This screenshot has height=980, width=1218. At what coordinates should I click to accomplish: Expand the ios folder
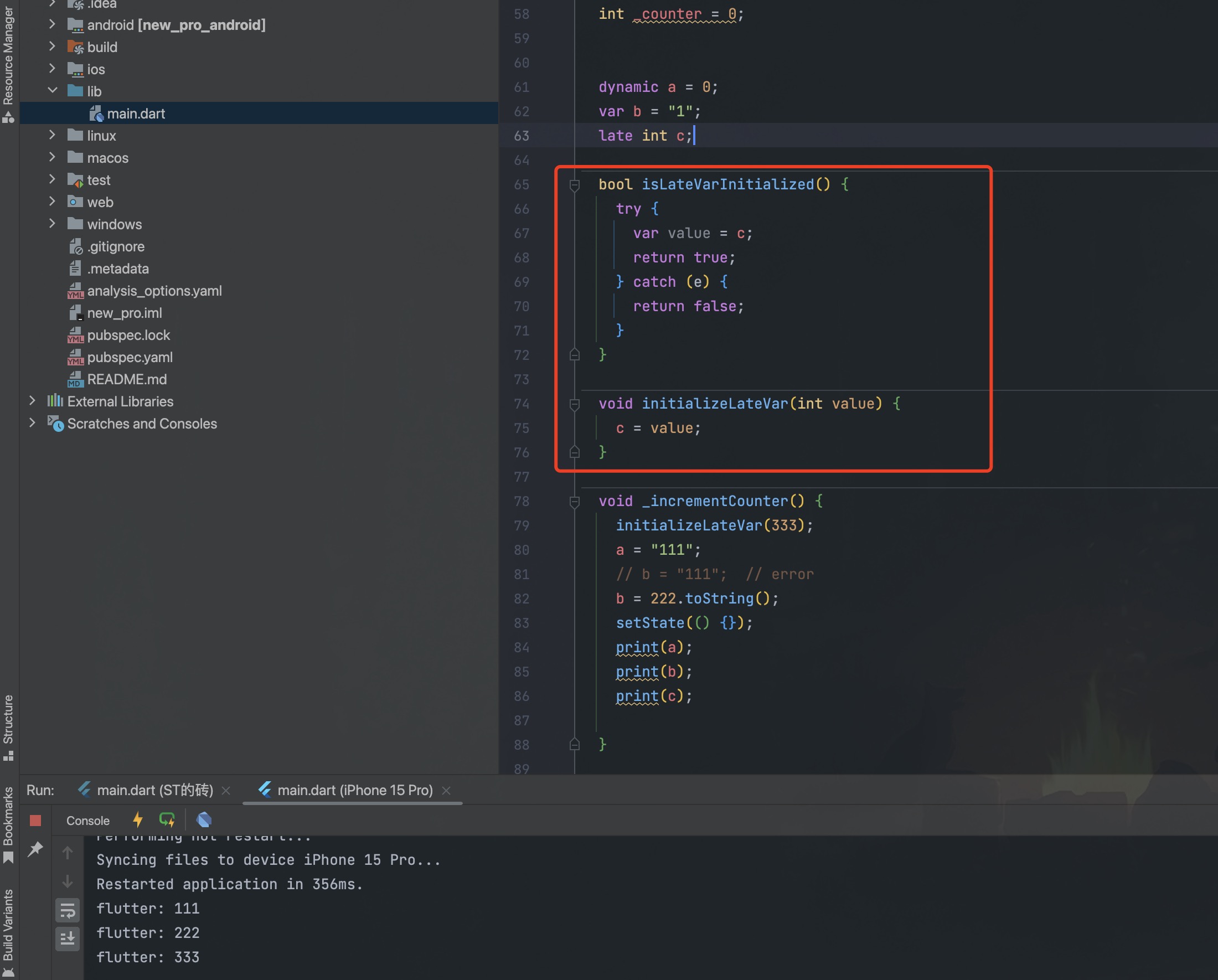click(52, 68)
